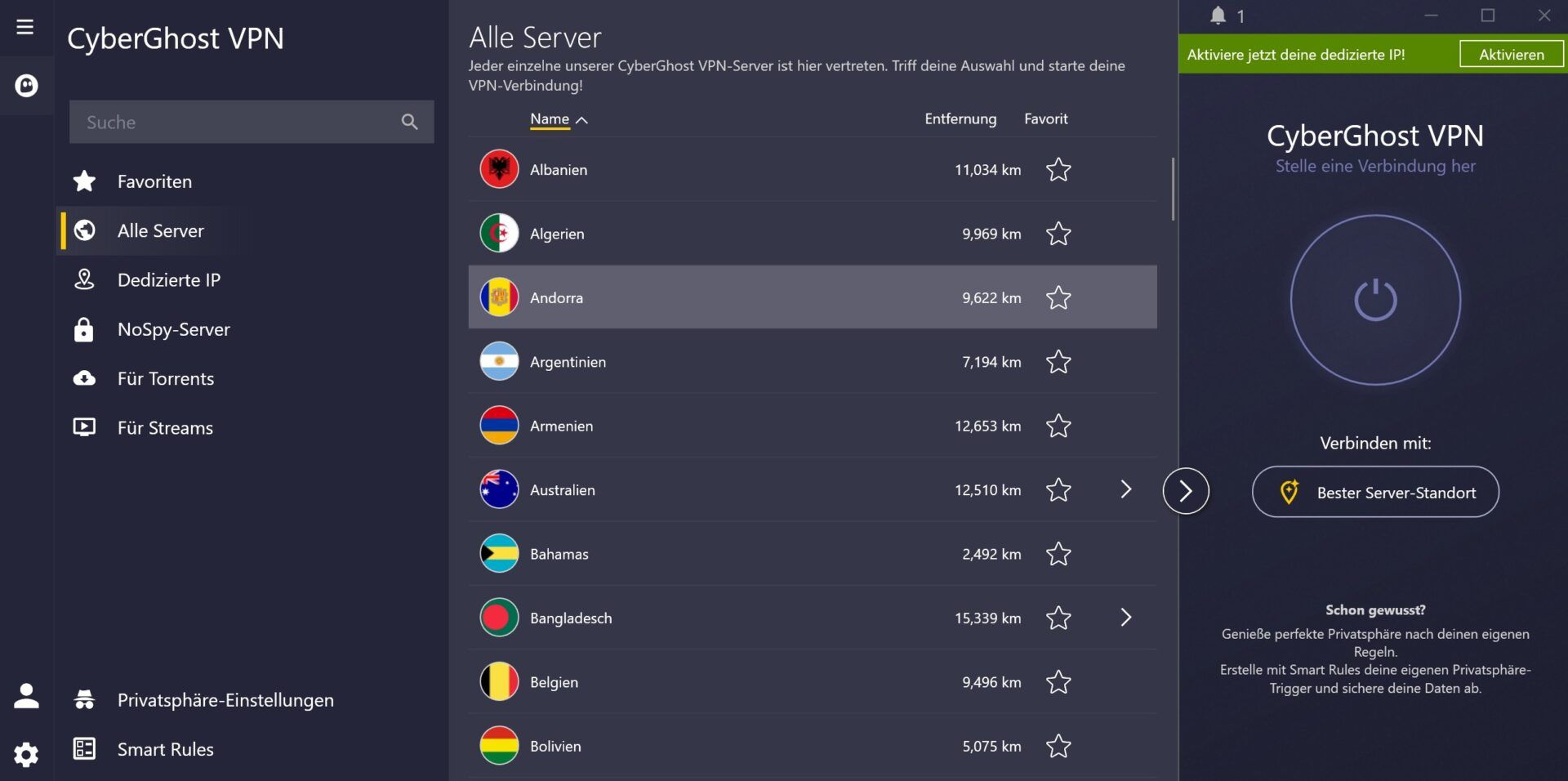The height and width of the screenshot is (781, 1568).
Task: Select the Belgien server row
Action: click(813, 682)
